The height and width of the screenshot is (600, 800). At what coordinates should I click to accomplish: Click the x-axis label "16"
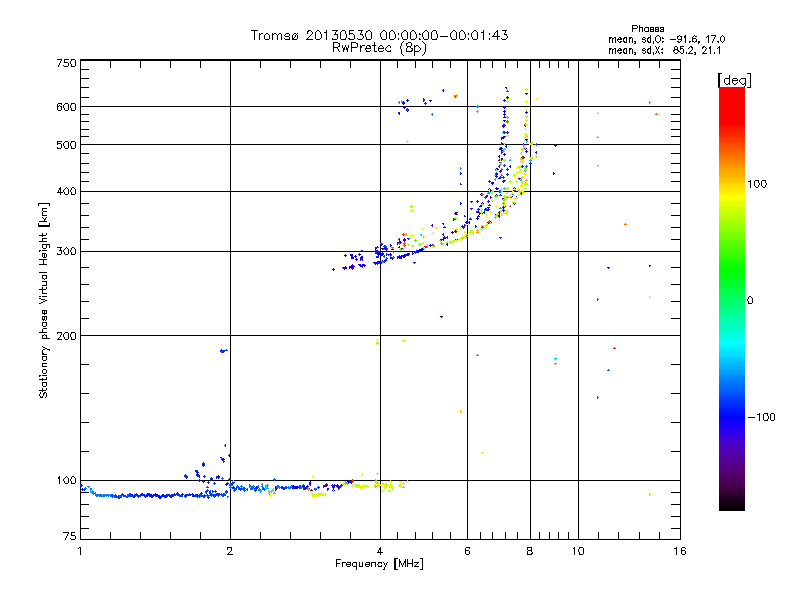680,551
